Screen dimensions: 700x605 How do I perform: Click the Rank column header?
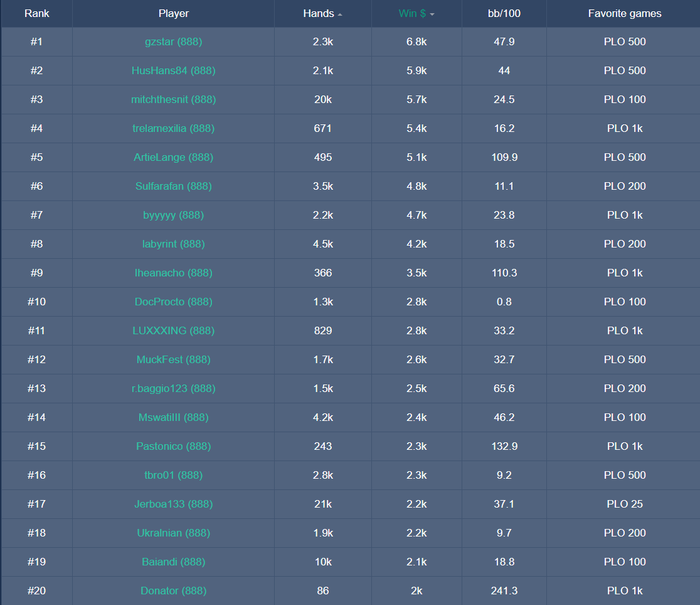(37, 14)
